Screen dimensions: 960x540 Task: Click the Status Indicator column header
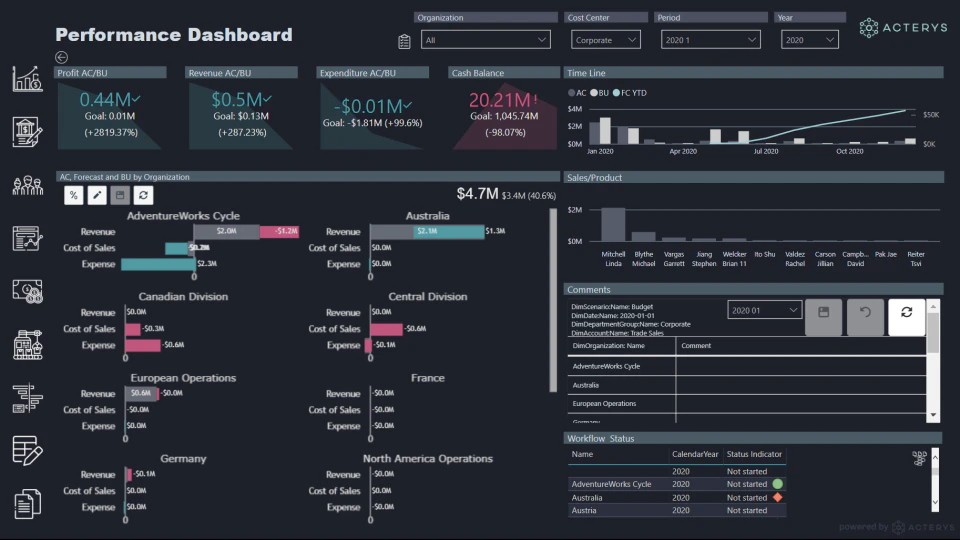pos(754,454)
